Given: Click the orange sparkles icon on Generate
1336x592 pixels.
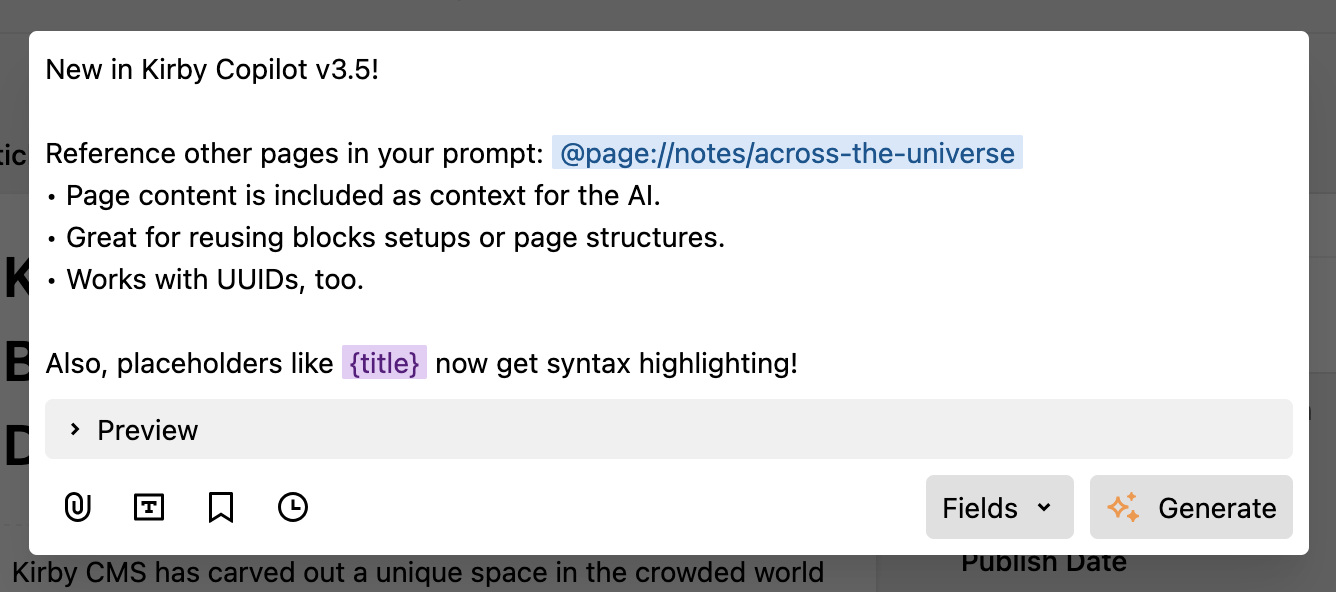Looking at the screenshot, I should pyautogui.click(x=1125, y=507).
